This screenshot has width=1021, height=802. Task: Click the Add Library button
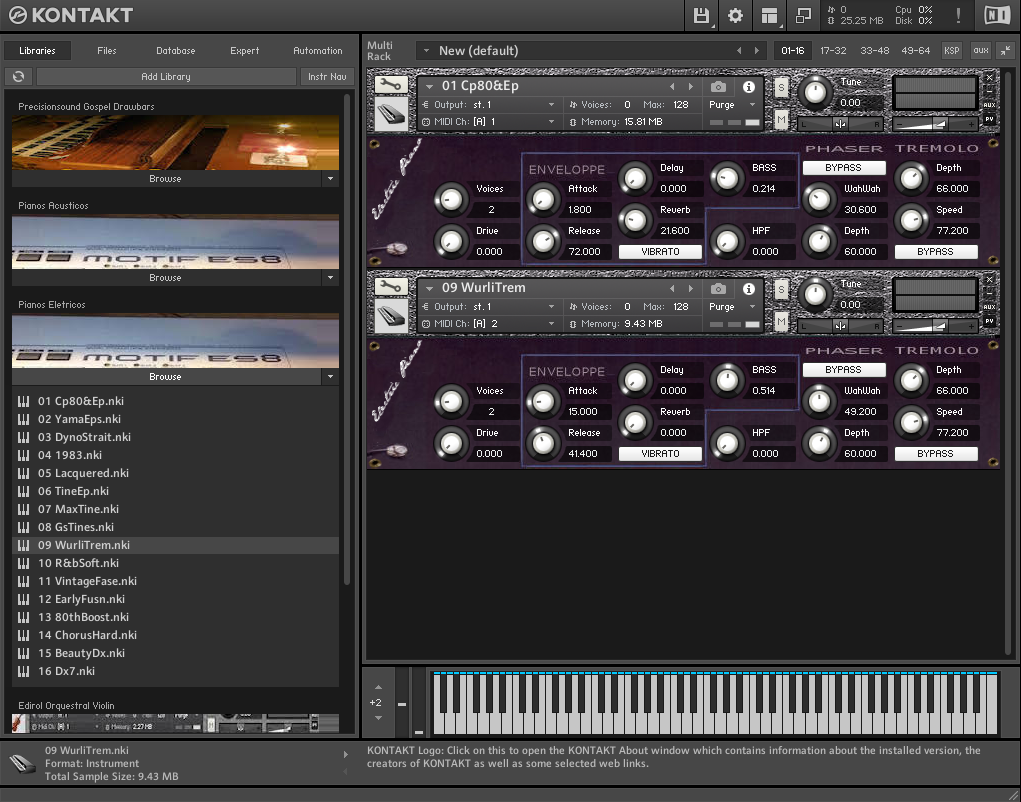(166, 77)
